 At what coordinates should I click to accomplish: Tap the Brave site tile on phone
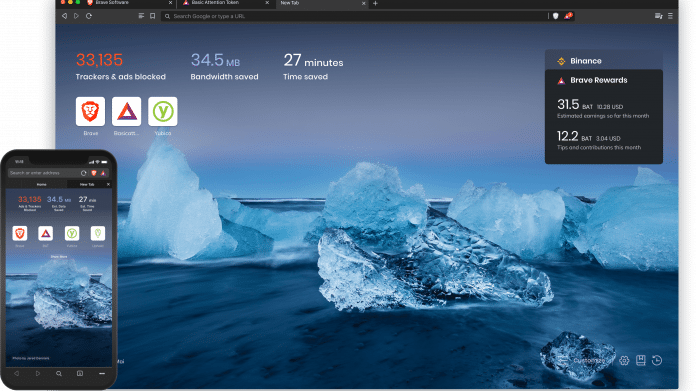20,233
